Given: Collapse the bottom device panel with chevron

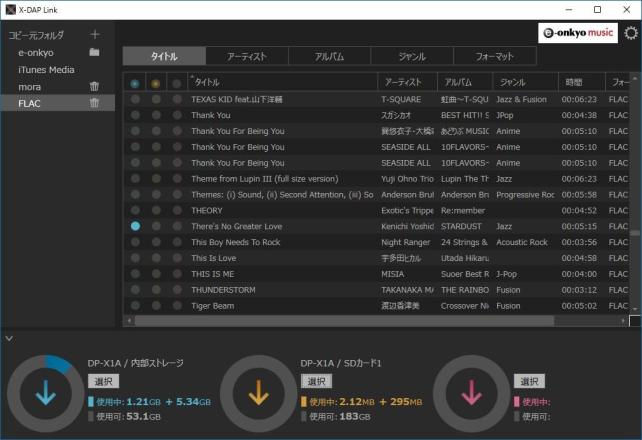Looking at the screenshot, I should point(9,338).
